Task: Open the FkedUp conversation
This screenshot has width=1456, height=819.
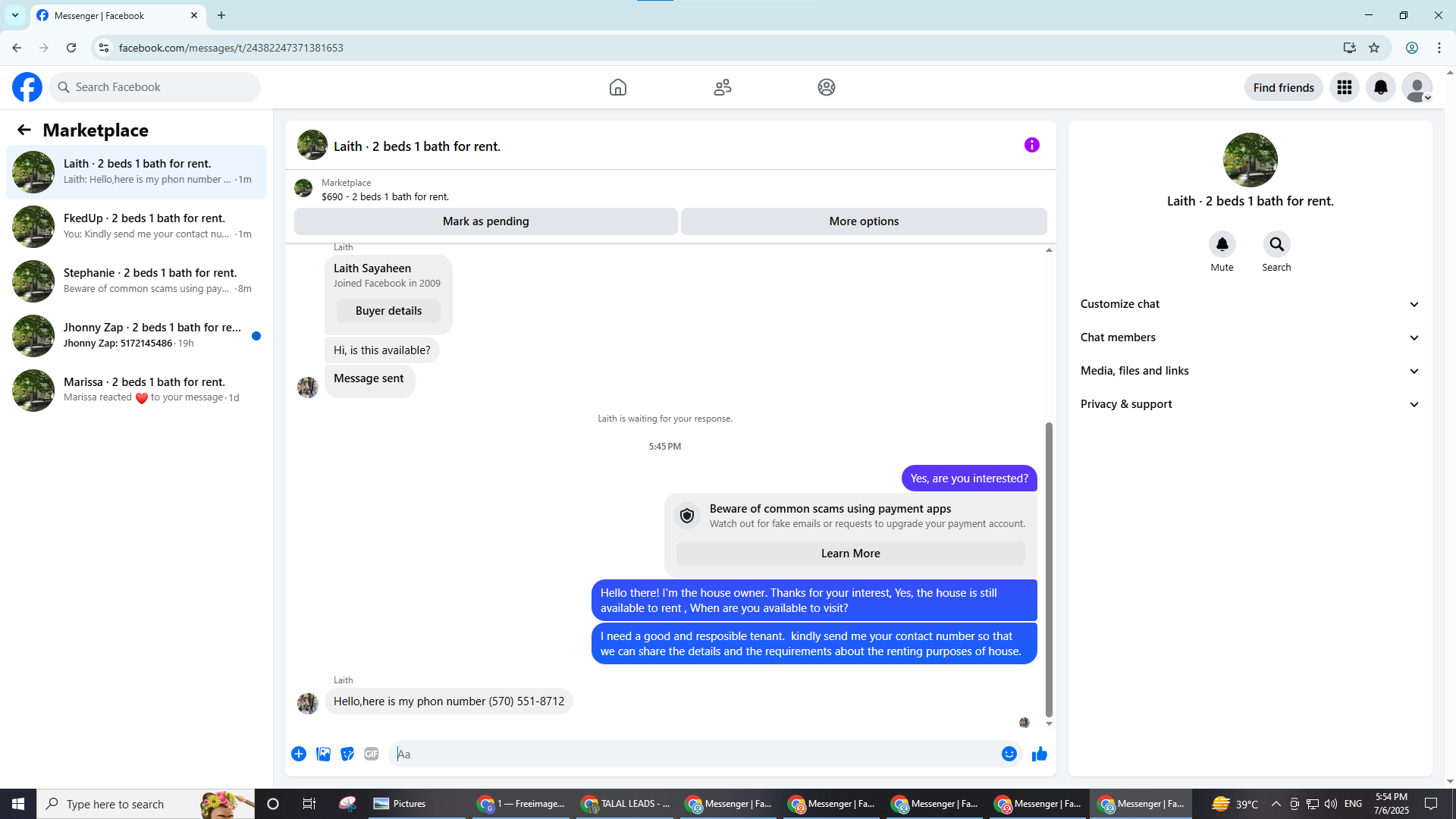Action: [x=136, y=227]
